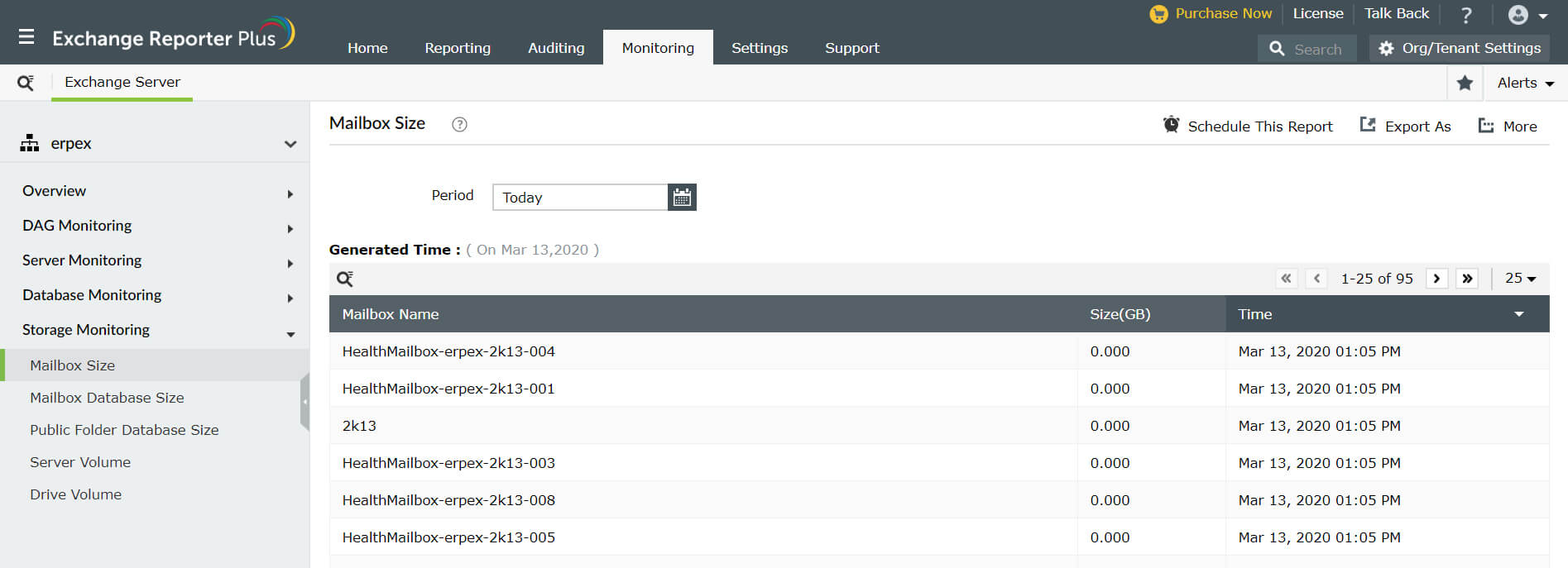Expand the DAG Monitoring section

pos(290,229)
